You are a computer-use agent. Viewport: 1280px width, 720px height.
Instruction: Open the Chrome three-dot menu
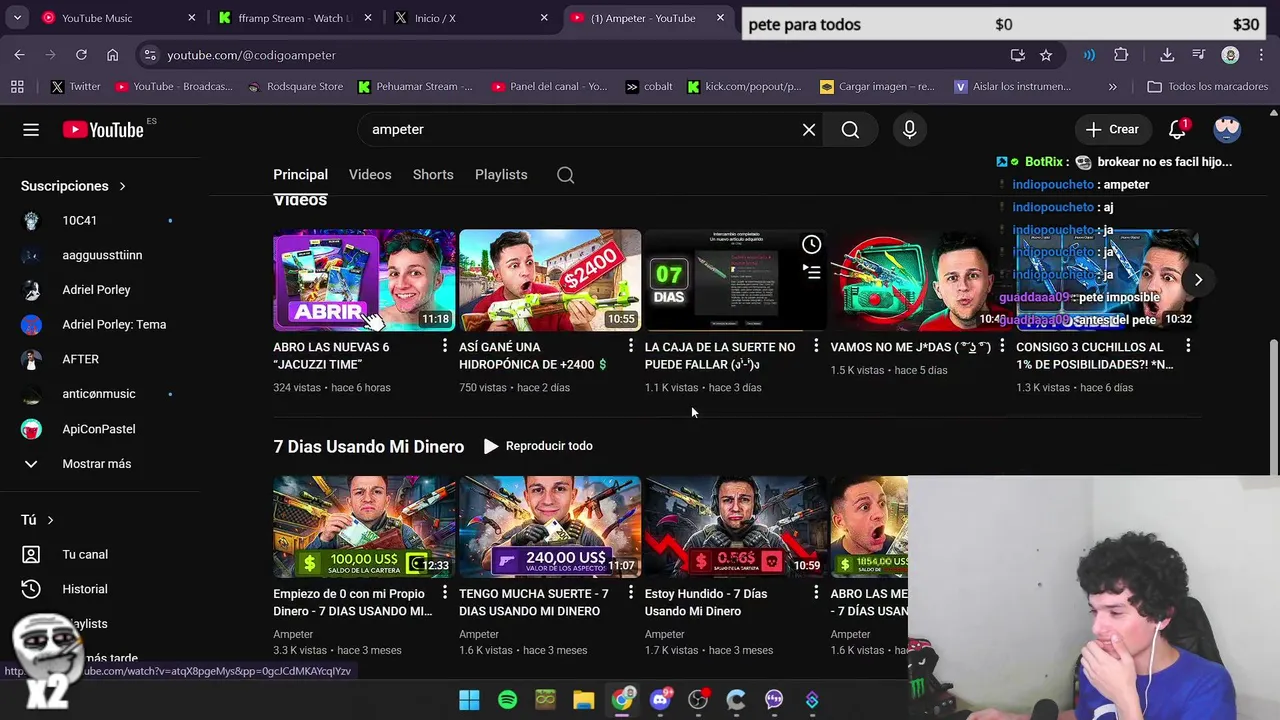(x=1261, y=55)
